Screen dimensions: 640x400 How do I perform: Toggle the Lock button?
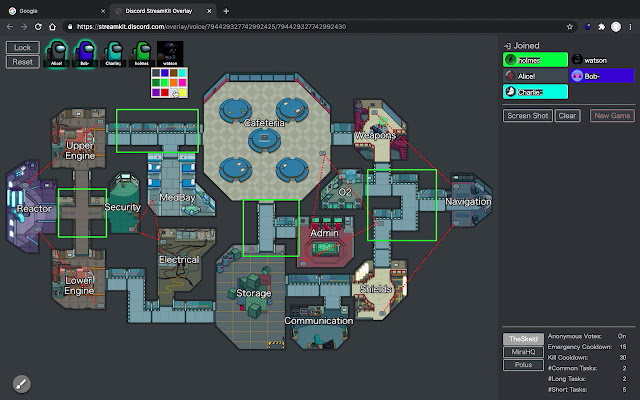click(x=22, y=47)
